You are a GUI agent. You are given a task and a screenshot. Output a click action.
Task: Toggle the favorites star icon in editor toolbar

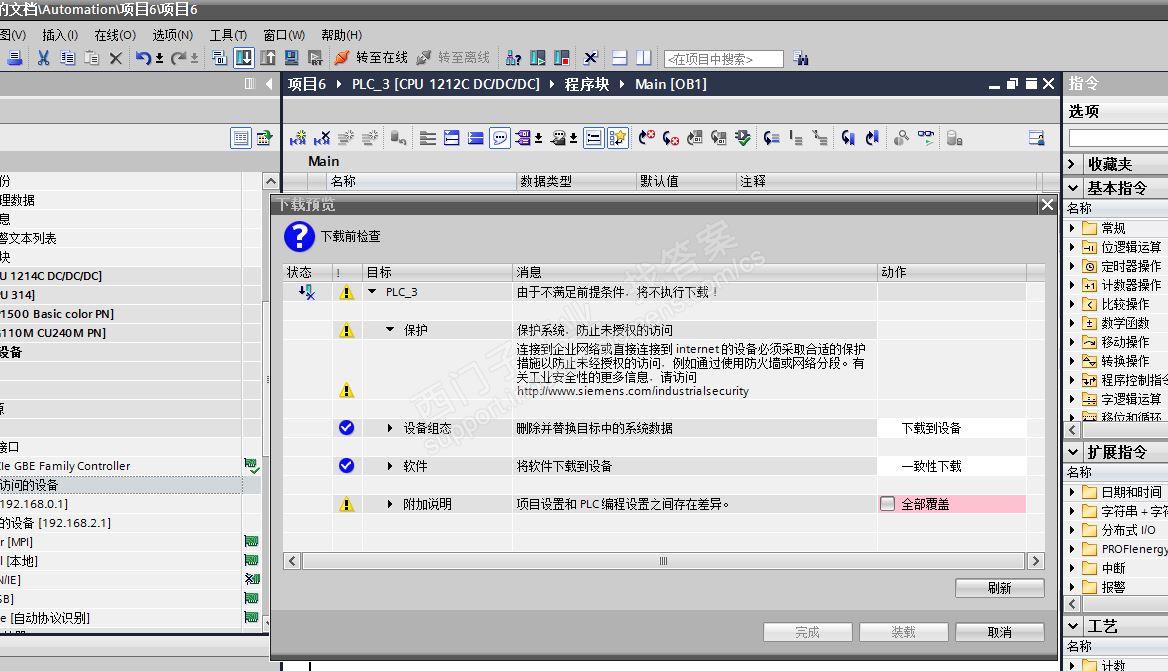(618, 138)
